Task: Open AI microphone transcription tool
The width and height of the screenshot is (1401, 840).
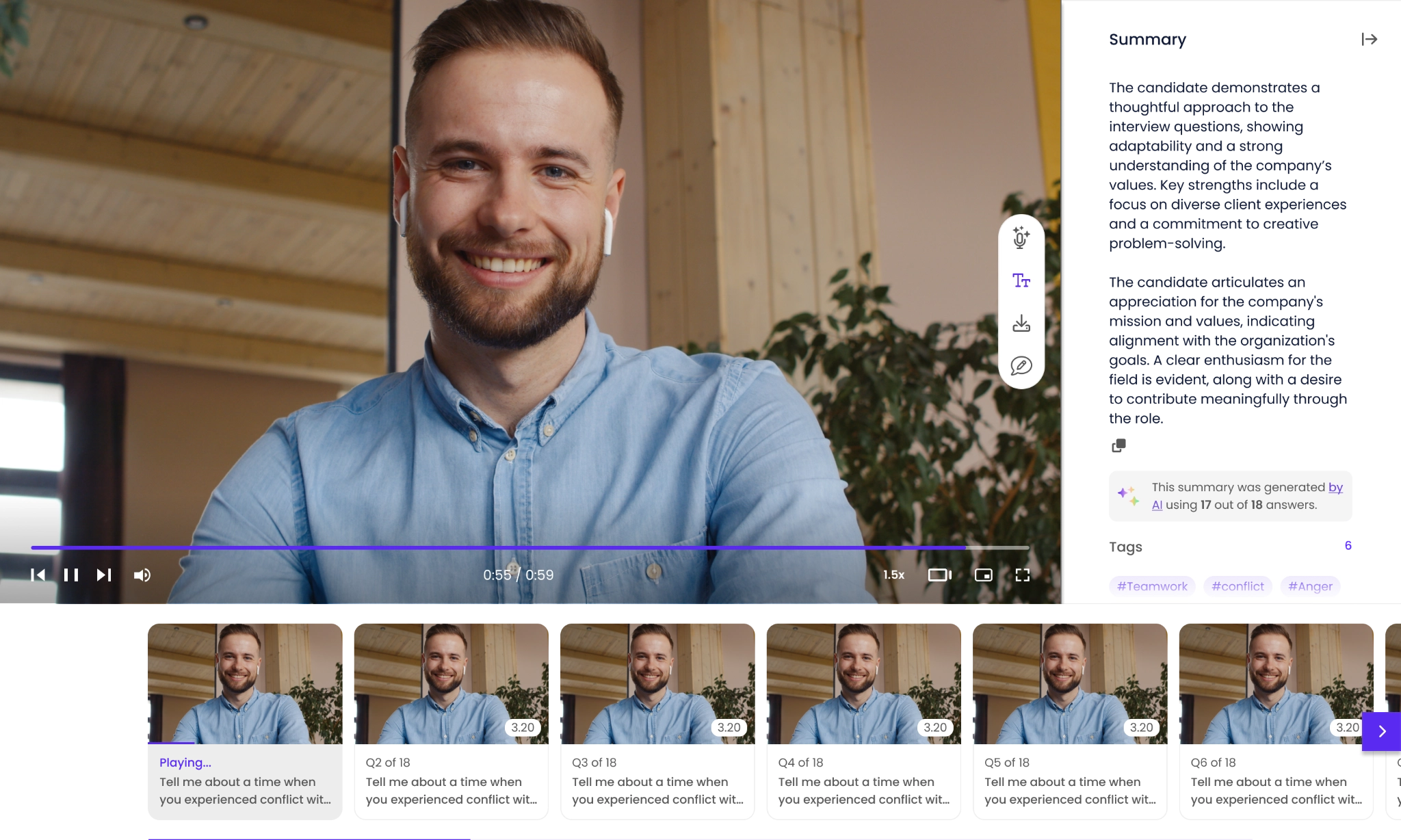Action: pos(1021,237)
